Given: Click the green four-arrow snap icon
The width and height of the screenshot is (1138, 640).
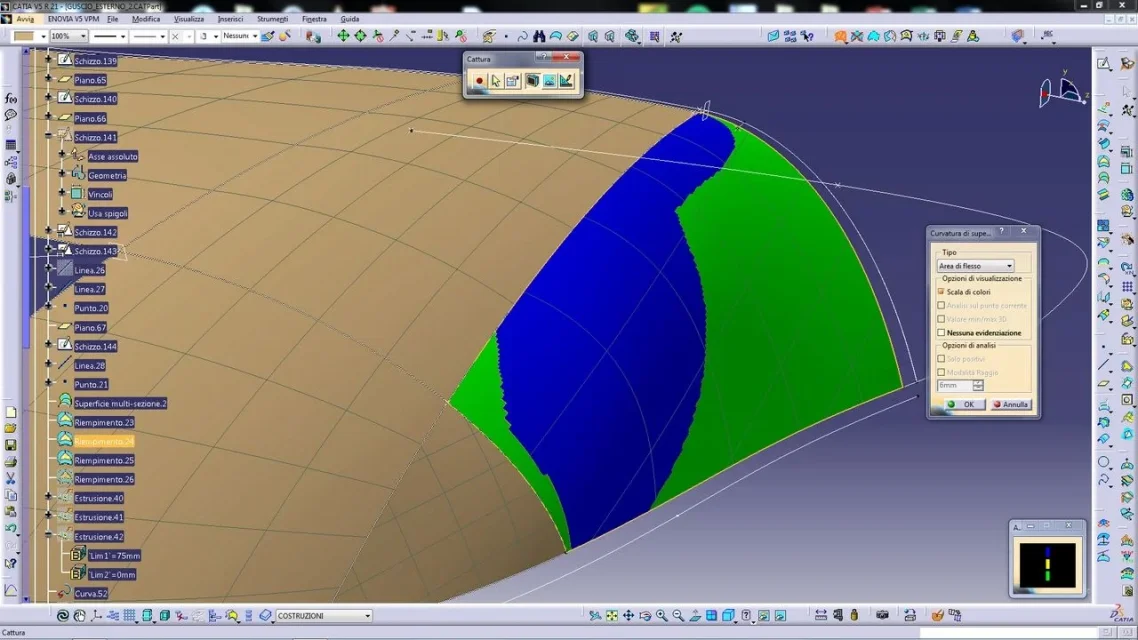Looking at the screenshot, I should tap(343, 36).
